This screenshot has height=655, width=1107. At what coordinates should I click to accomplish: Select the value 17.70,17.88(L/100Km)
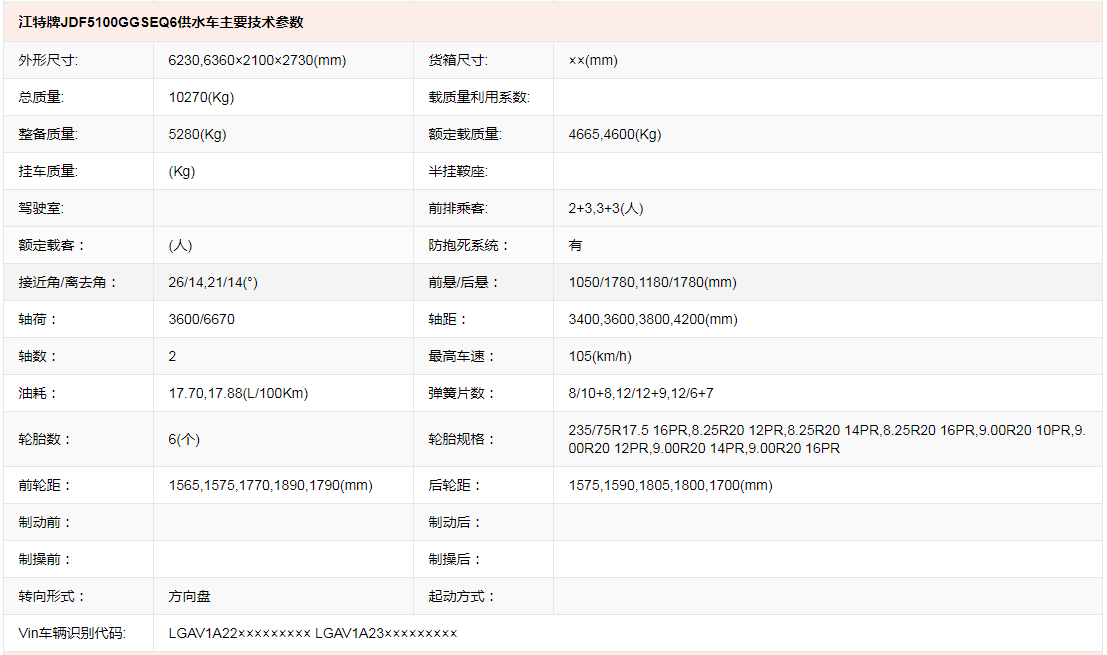pyautogui.click(x=238, y=393)
